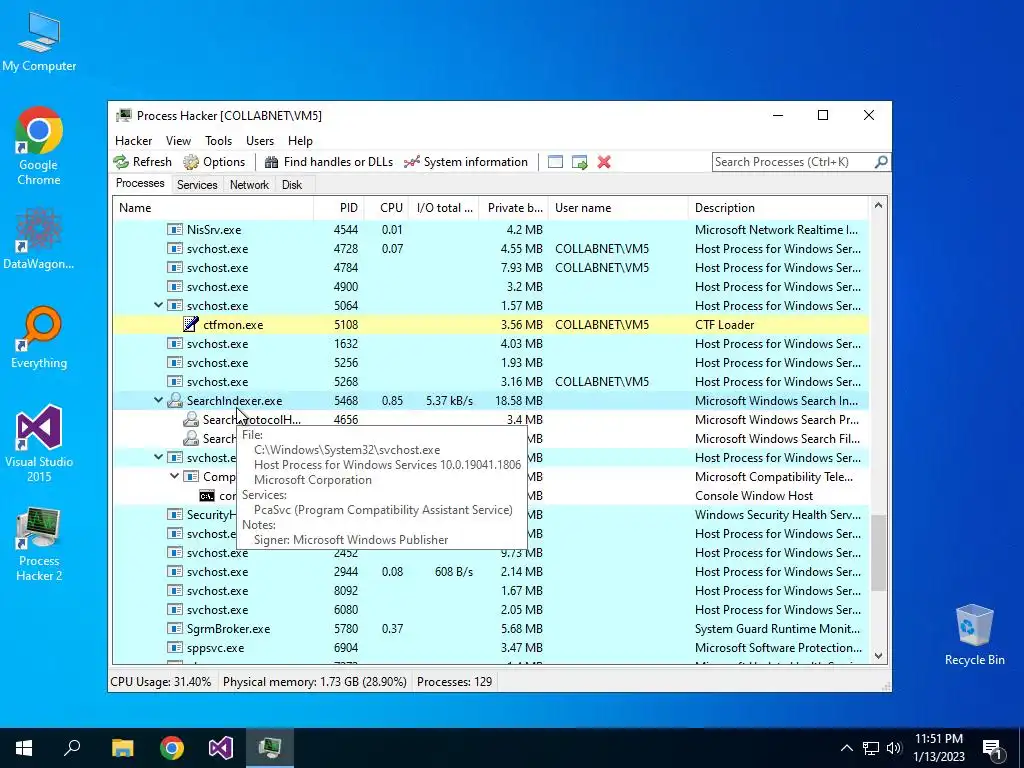Collapse the Comp... process tree node

pyautogui.click(x=174, y=476)
